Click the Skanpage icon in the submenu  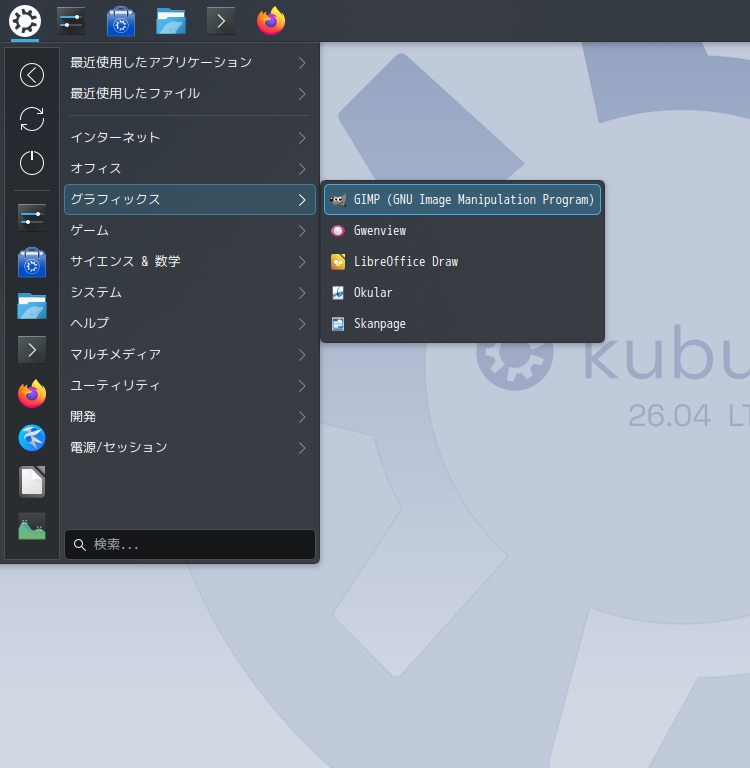pyautogui.click(x=338, y=324)
